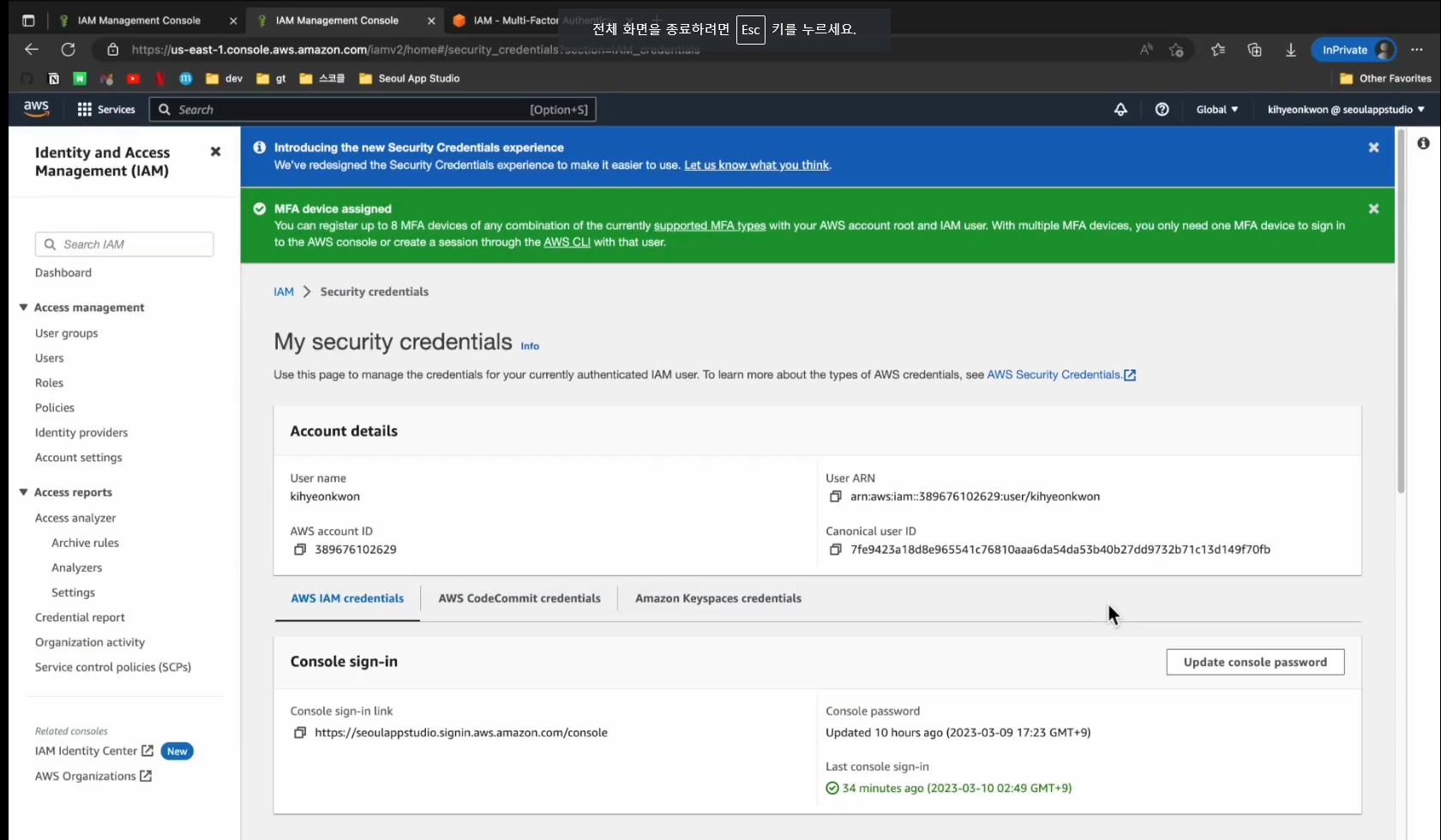The image size is (1441, 840).
Task: Focus the Search IAM field
Action: coord(124,244)
